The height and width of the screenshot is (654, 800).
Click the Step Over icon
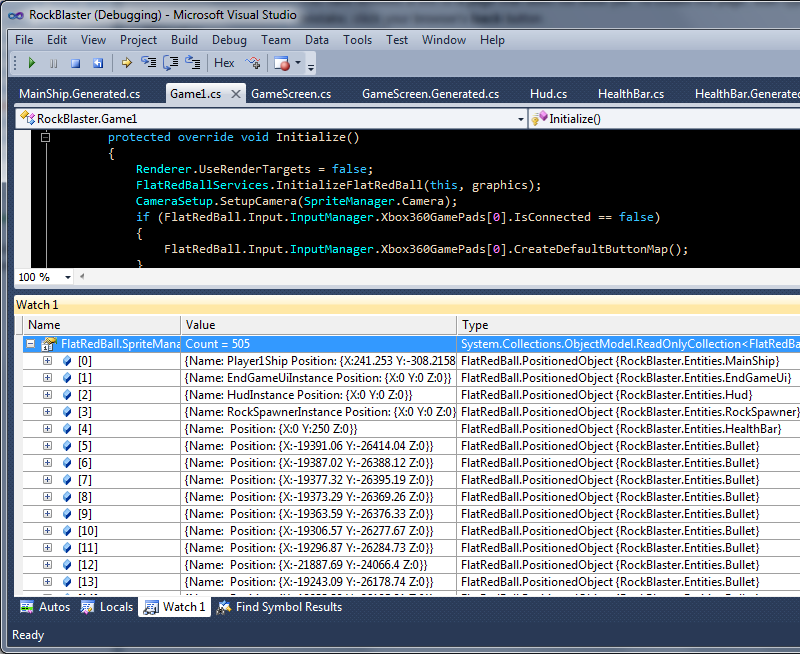[170, 63]
